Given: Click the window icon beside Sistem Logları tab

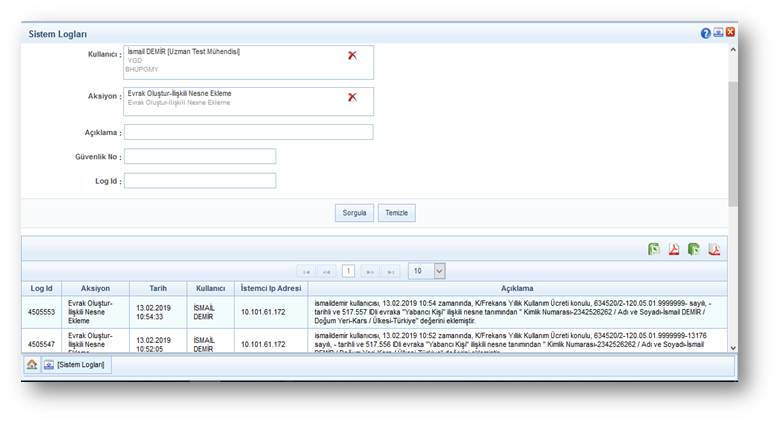Looking at the screenshot, I should [x=48, y=365].
